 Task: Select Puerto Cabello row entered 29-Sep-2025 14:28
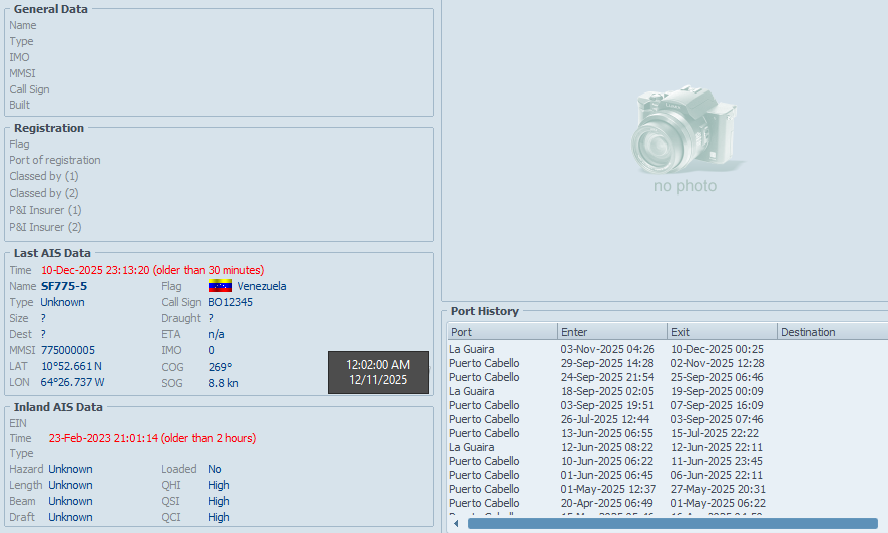(668, 363)
